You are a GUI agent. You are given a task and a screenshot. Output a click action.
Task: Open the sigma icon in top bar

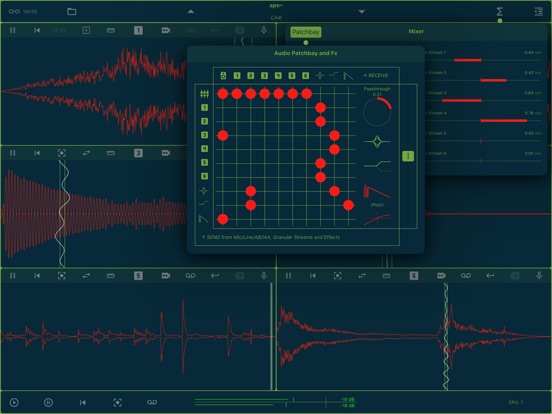(500, 12)
